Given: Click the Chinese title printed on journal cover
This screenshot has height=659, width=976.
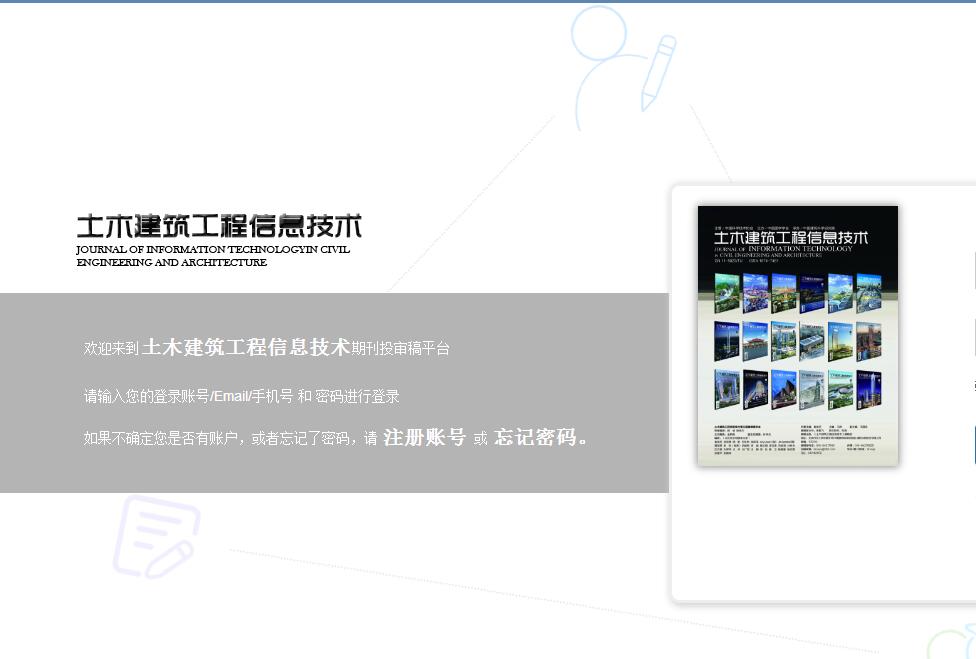Looking at the screenshot, I should [x=790, y=237].
